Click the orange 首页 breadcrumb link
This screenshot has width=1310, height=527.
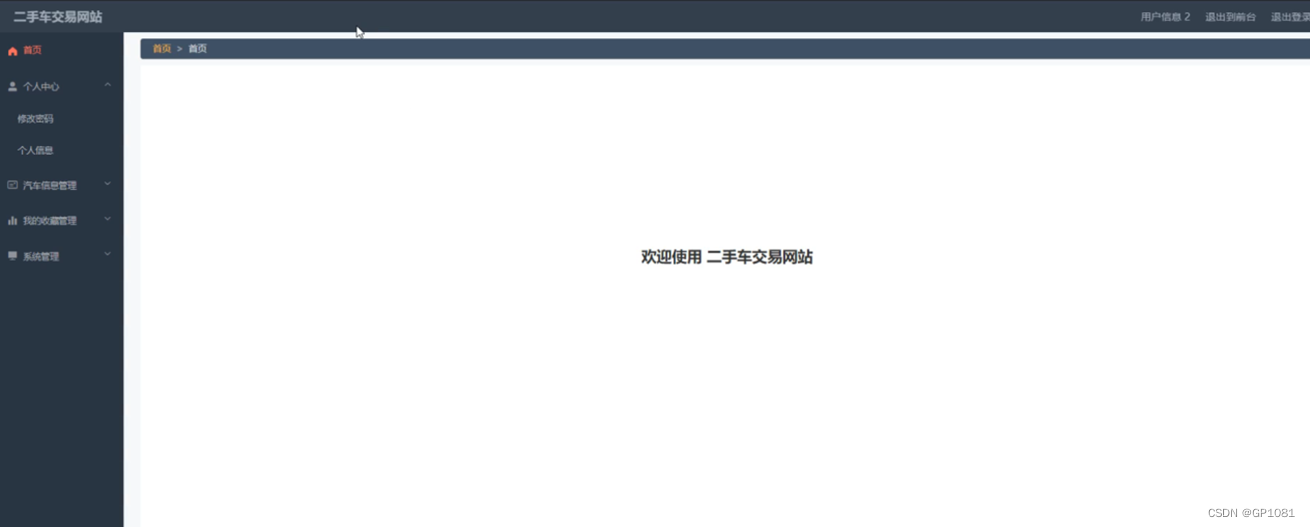pyautogui.click(x=162, y=49)
